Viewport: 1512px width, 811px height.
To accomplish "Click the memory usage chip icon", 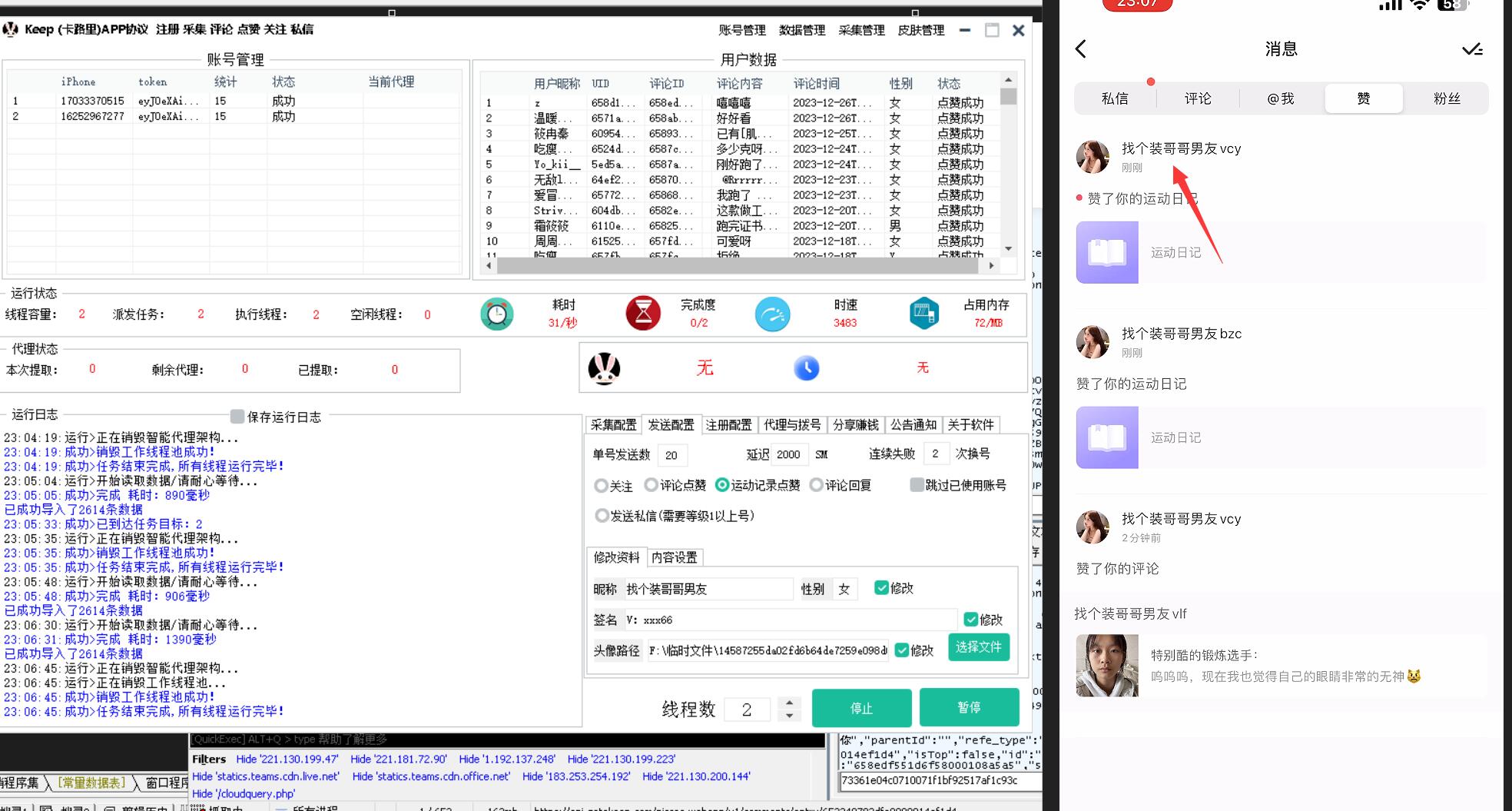I will coord(923,314).
